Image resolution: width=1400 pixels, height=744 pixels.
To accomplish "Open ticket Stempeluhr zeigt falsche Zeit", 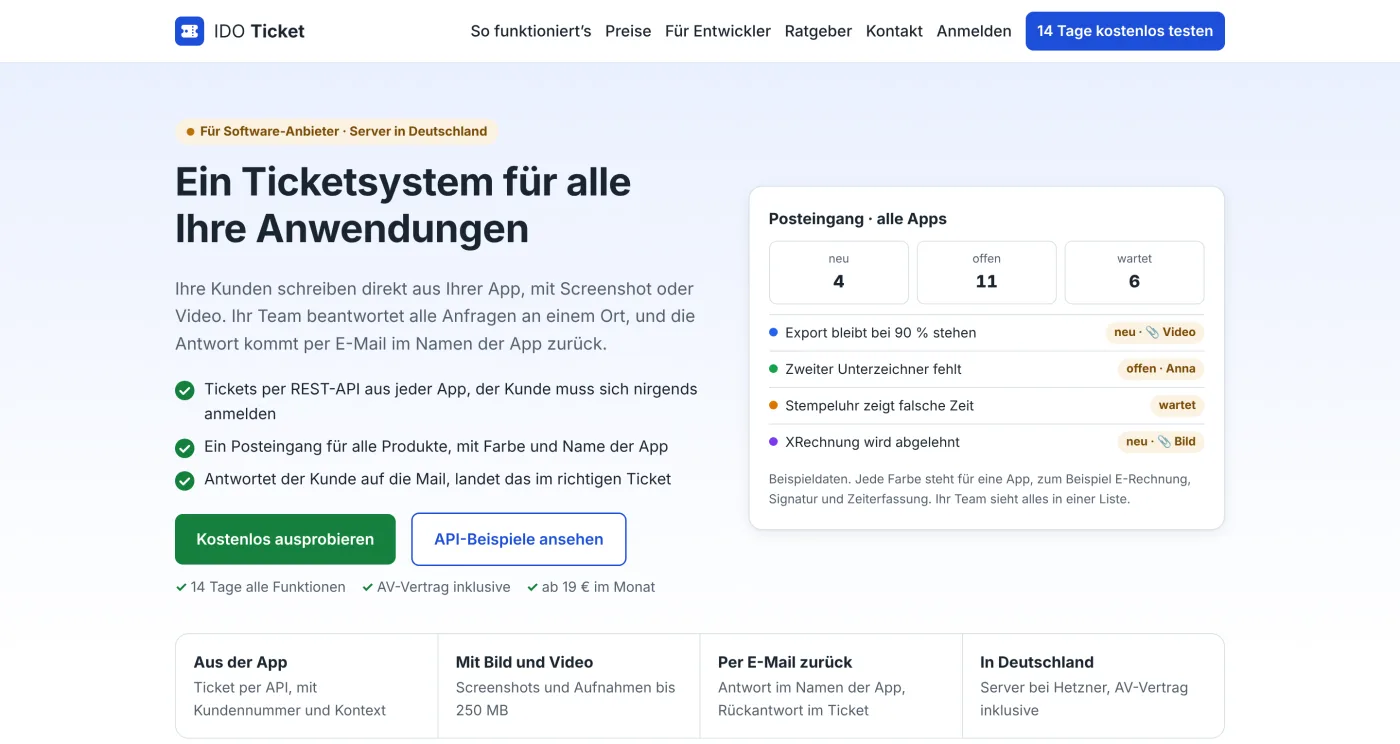I will click(x=987, y=405).
